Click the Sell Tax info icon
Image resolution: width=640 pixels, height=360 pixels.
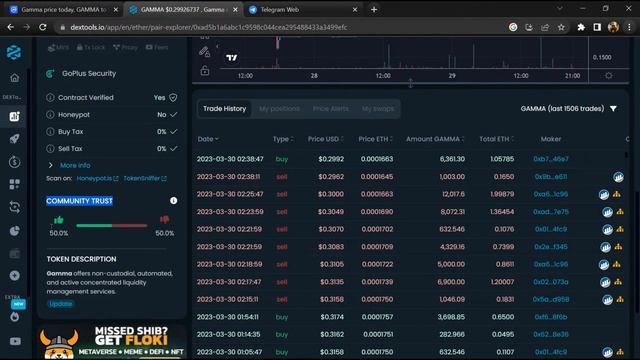click(50, 149)
